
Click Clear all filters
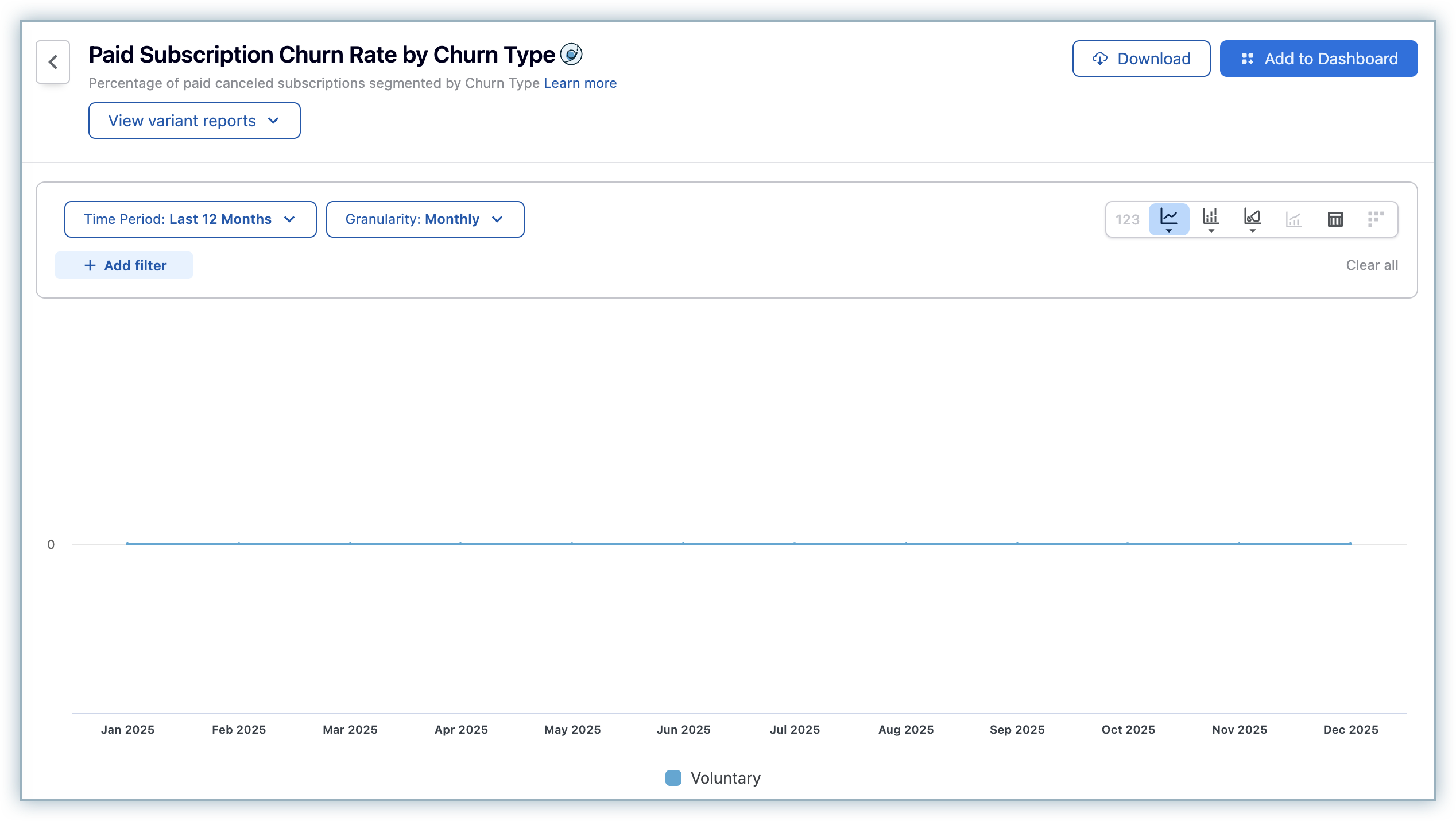(x=1372, y=265)
